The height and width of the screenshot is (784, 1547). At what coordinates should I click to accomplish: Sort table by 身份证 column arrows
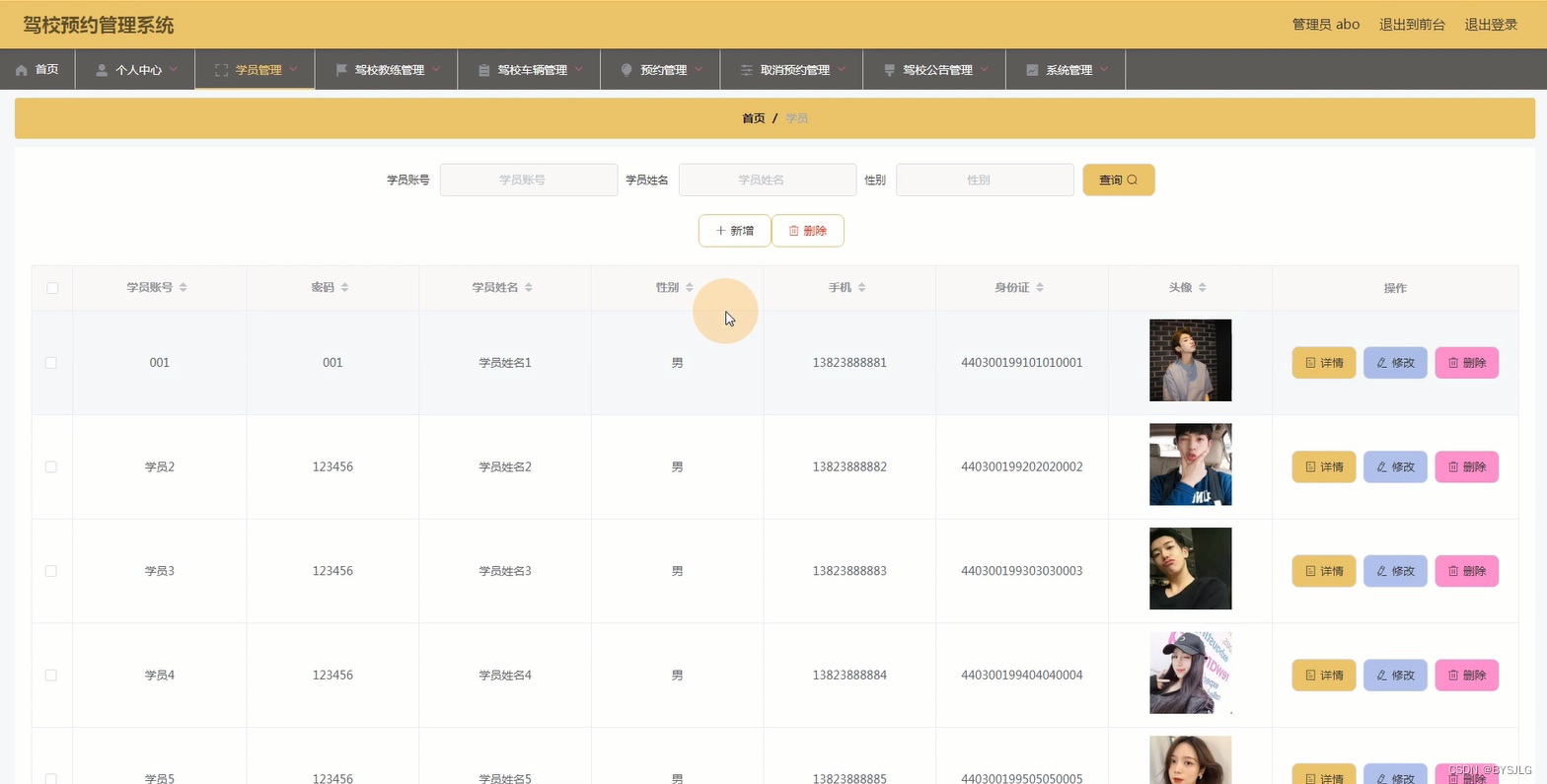1040,287
